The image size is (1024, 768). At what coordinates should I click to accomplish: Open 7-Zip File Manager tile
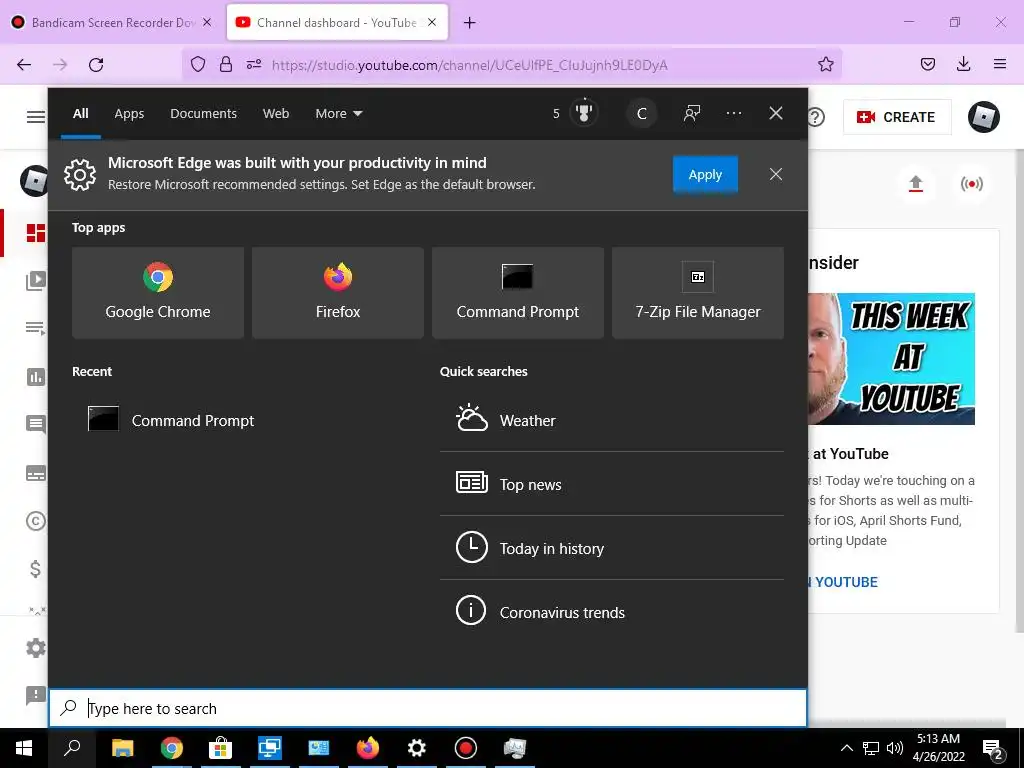click(x=698, y=293)
